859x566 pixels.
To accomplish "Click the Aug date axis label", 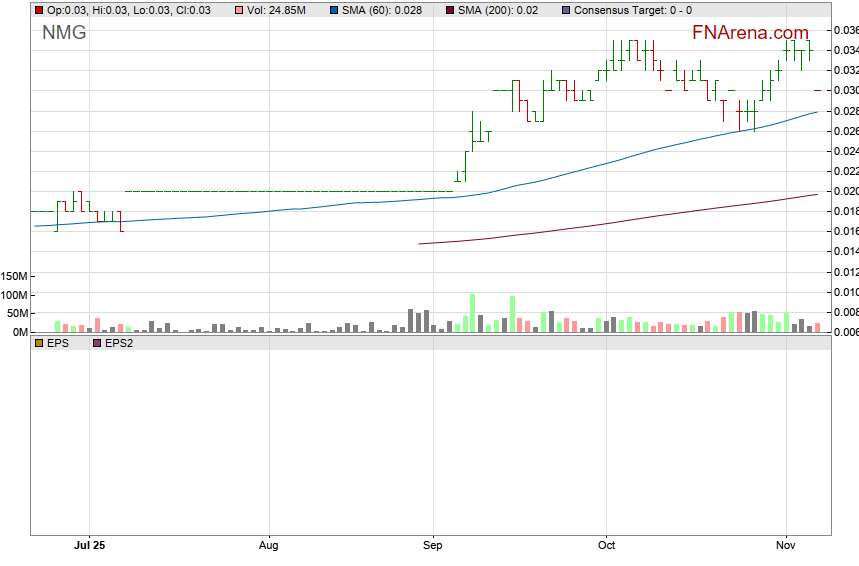I will 268,546.
